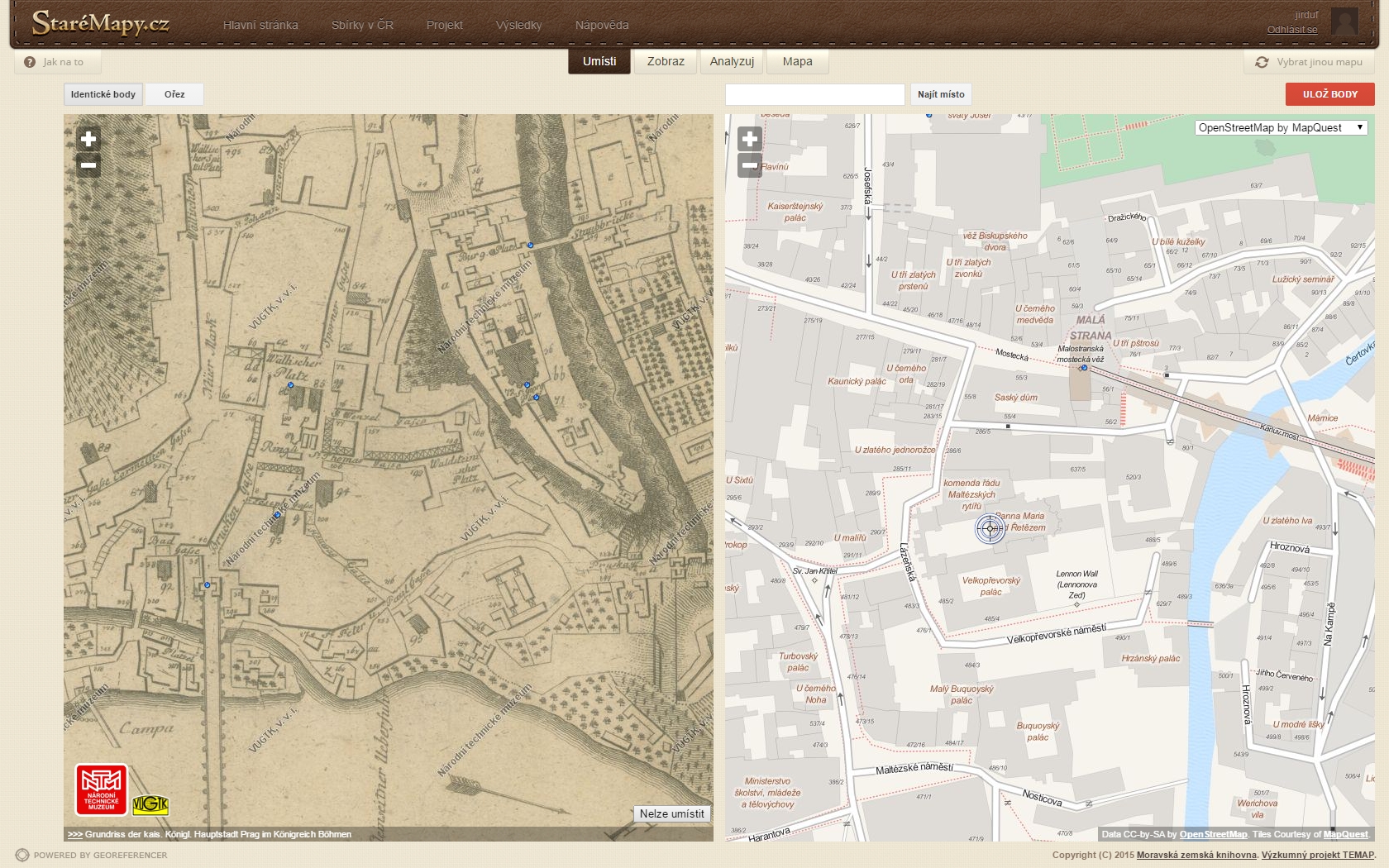Click the Campa label on the old map
The height and width of the screenshot is (868, 1389).
coord(146,728)
